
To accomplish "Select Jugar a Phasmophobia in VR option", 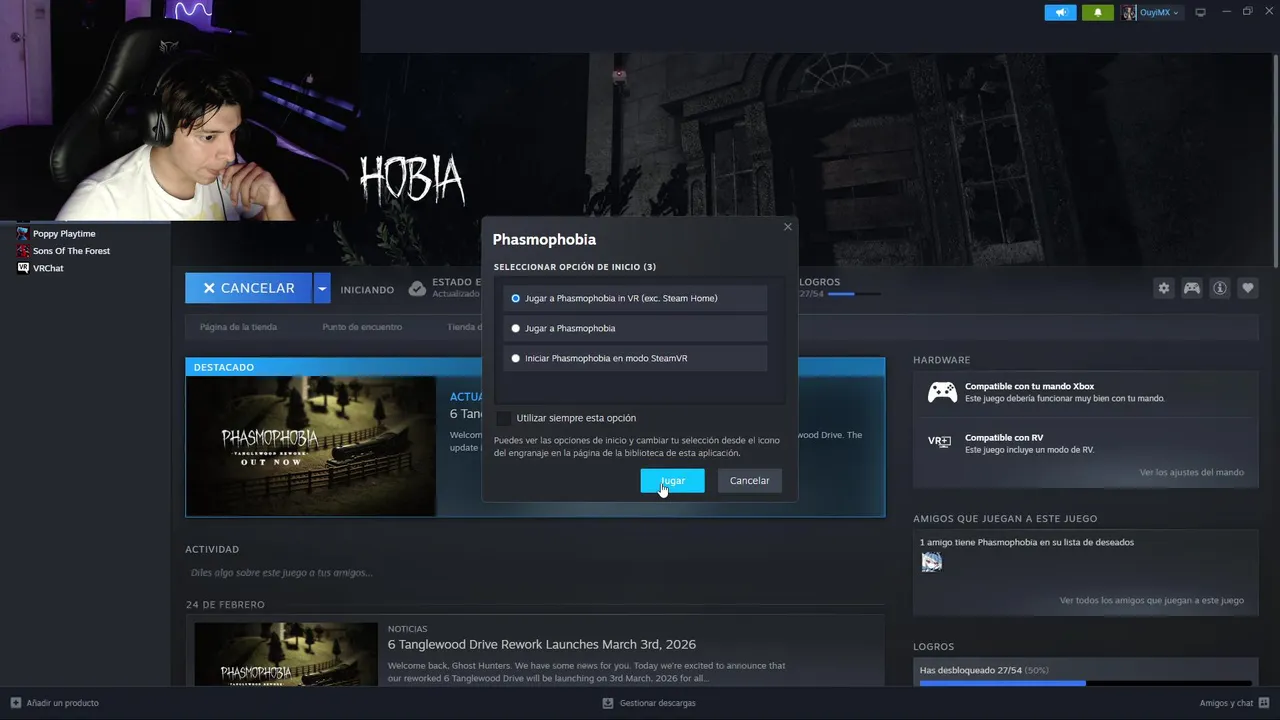I will pyautogui.click(x=635, y=298).
